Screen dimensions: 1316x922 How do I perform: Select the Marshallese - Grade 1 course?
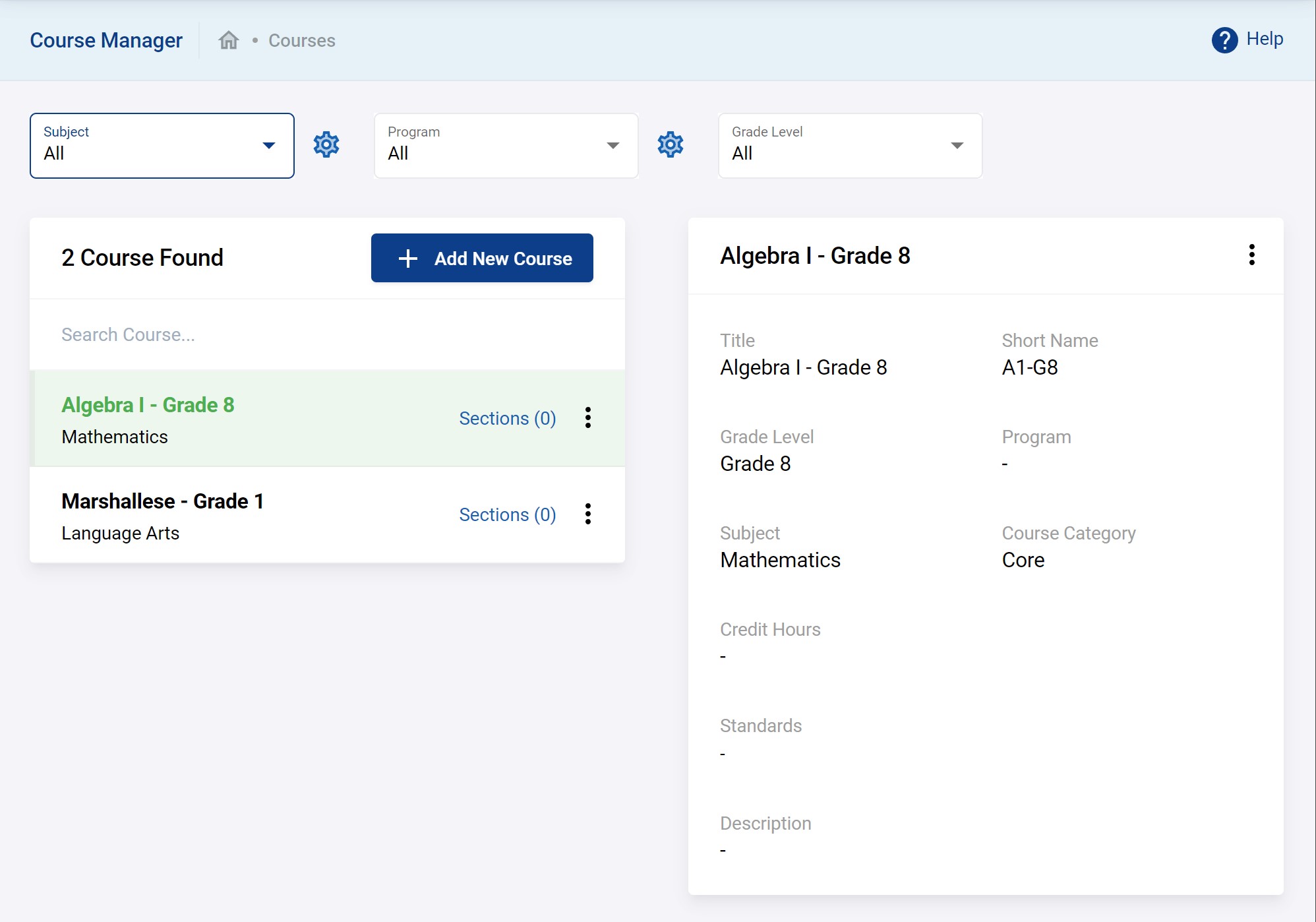coord(163,501)
